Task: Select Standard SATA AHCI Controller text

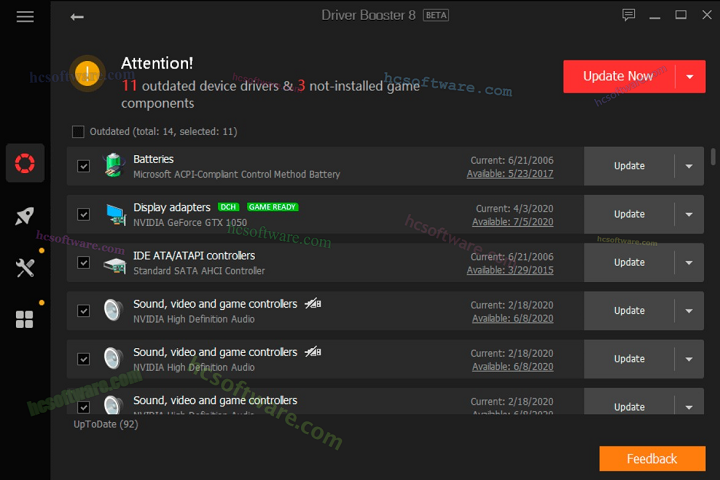Action: pos(199,271)
